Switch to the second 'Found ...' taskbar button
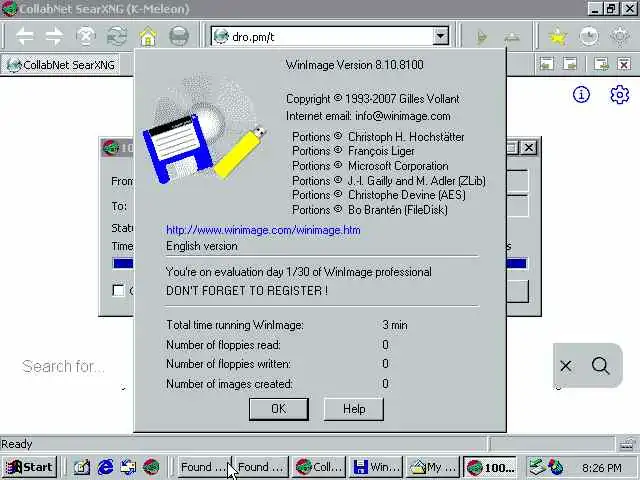The width and height of the screenshot is (640, 480). pyautogui.click(x=261, y=467)
